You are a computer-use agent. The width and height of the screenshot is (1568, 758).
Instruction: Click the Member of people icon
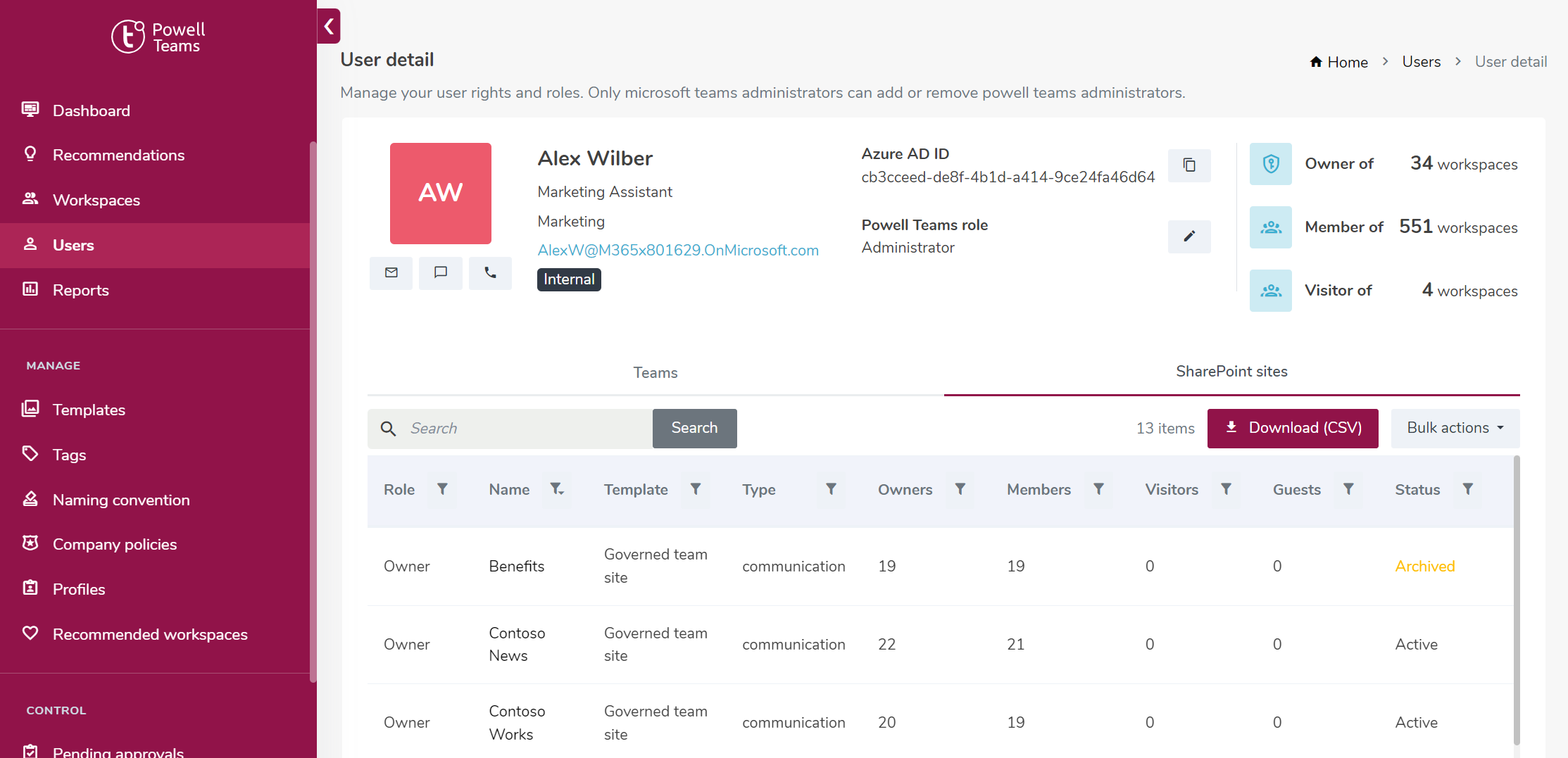coord(1271,227)
